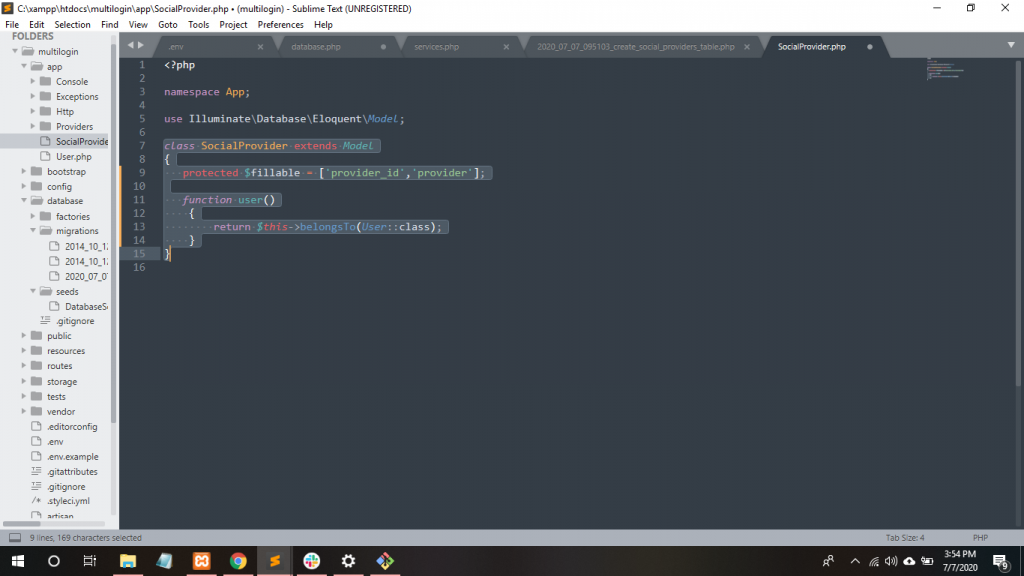Change the Tab Size: 4 setting
The width and height of the screenshot is (1024, 576).
905,537
